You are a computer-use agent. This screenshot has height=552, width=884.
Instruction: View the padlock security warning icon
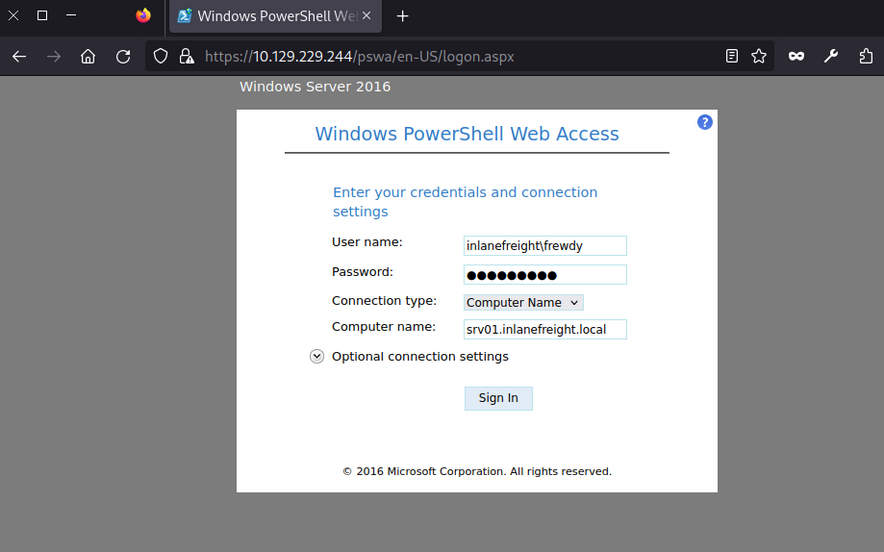tap(187, 56)
